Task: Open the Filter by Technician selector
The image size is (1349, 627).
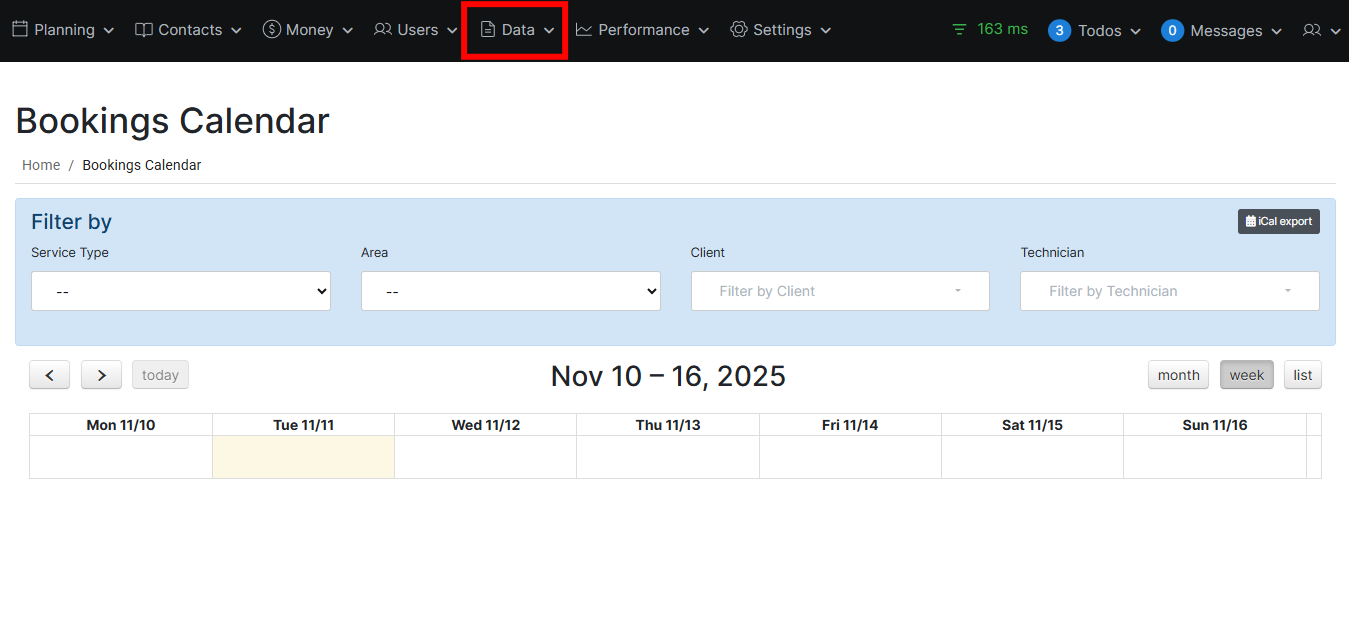Action: coord(1169,291)
